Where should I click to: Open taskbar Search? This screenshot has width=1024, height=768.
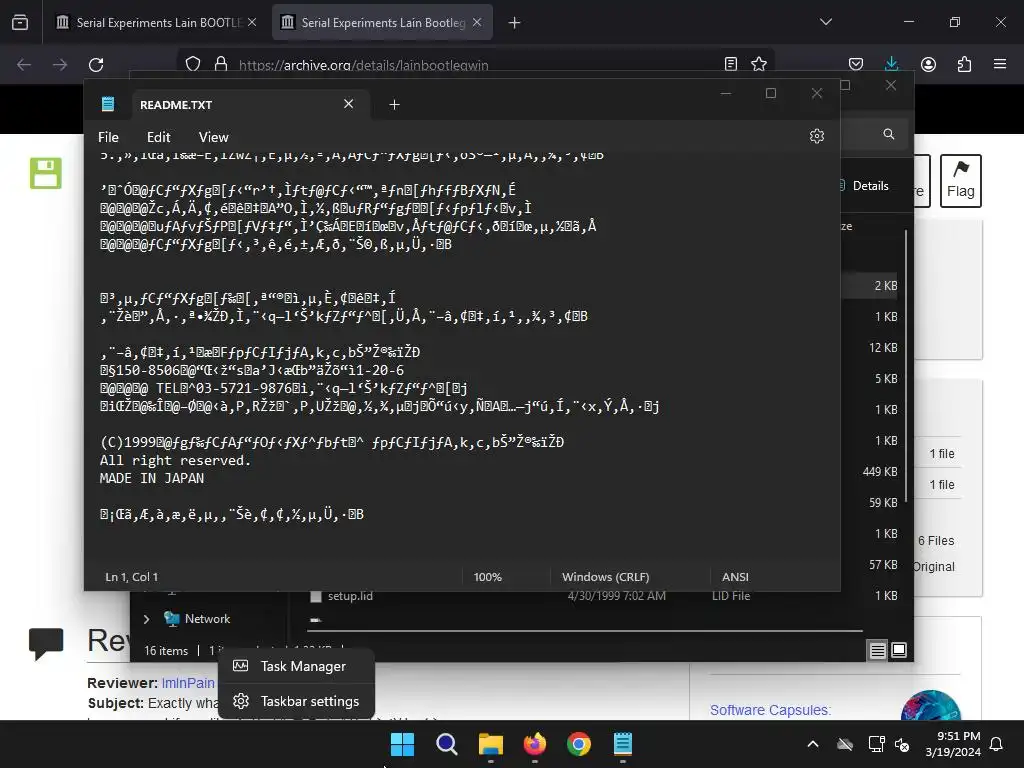pos(447,744)
